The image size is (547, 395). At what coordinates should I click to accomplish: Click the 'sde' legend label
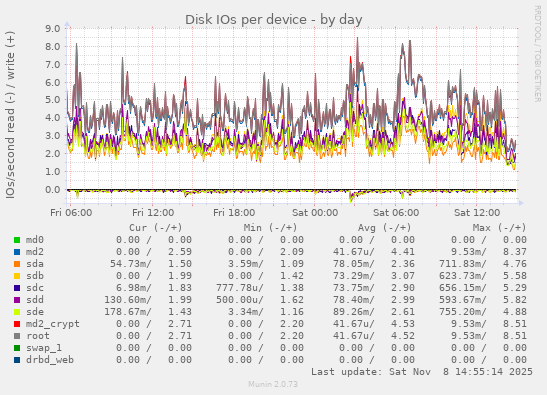point(35,312)
